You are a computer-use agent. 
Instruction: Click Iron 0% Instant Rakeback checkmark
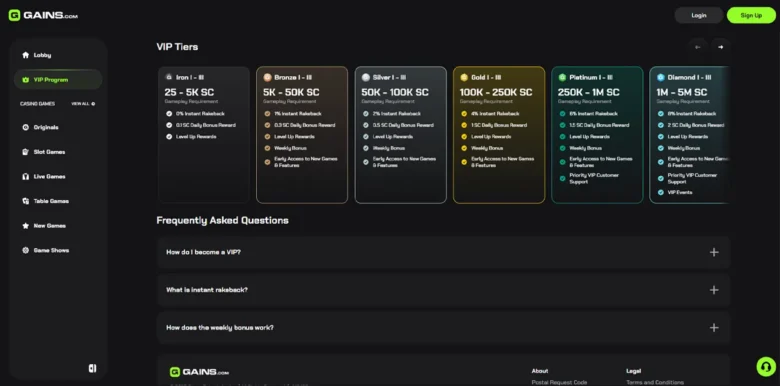point(169,114)
